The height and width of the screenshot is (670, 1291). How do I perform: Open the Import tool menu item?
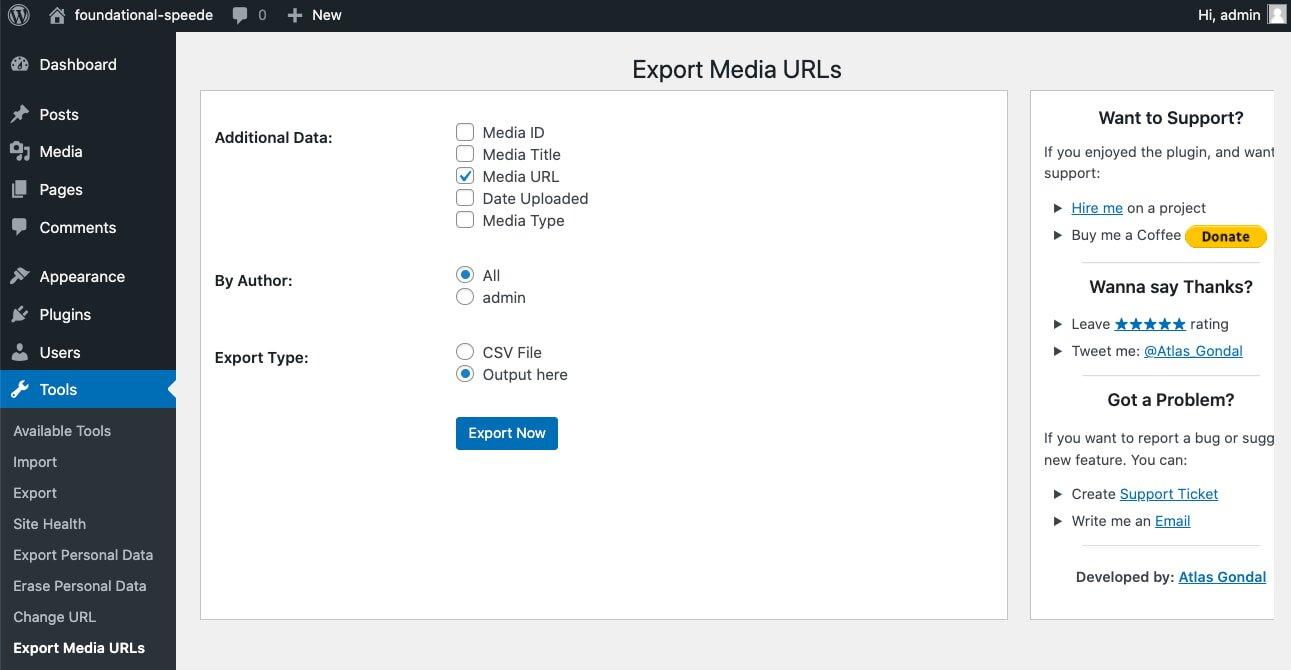(x=35, y=461)
